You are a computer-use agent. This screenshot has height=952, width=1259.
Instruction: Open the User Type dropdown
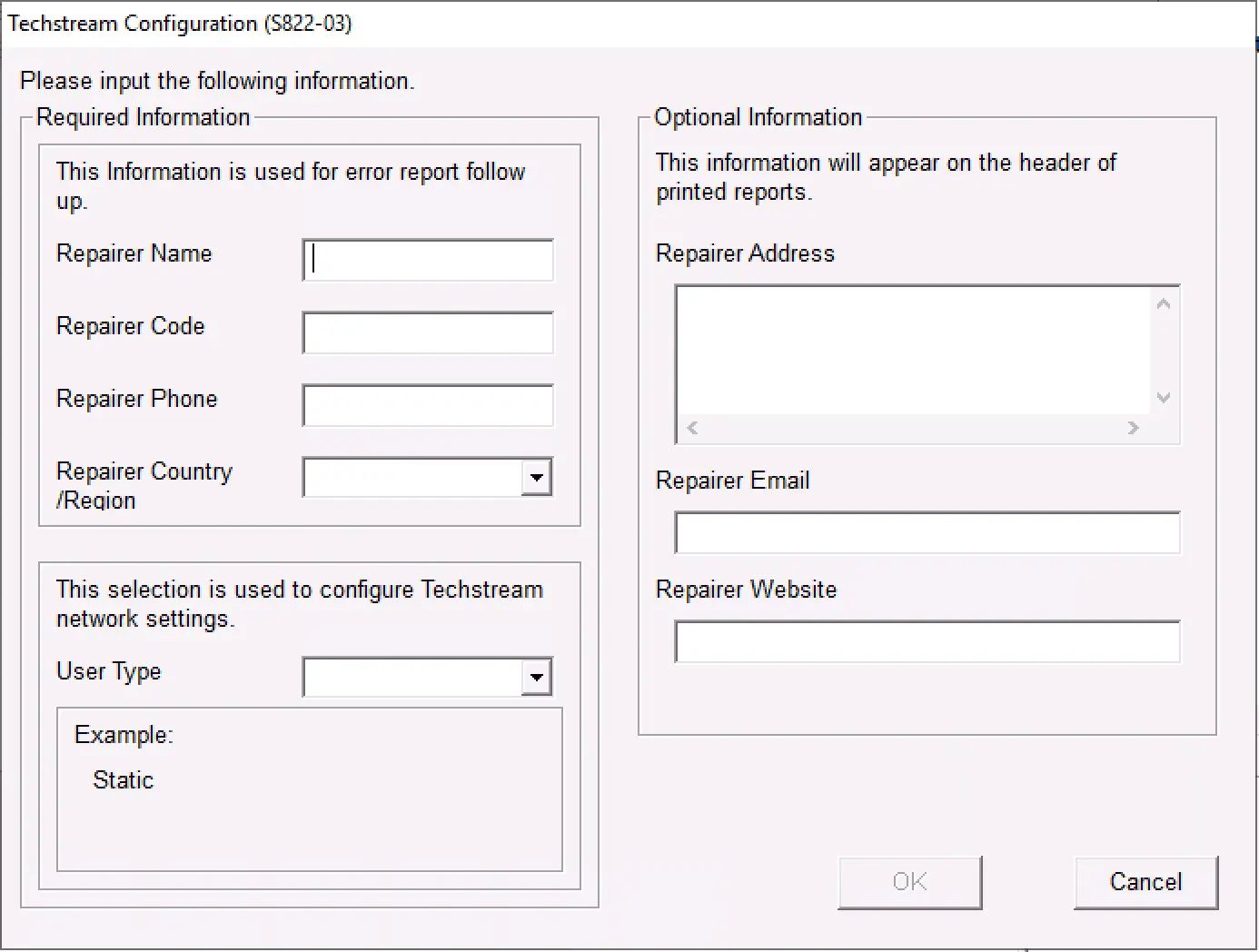tap(536, 677)
